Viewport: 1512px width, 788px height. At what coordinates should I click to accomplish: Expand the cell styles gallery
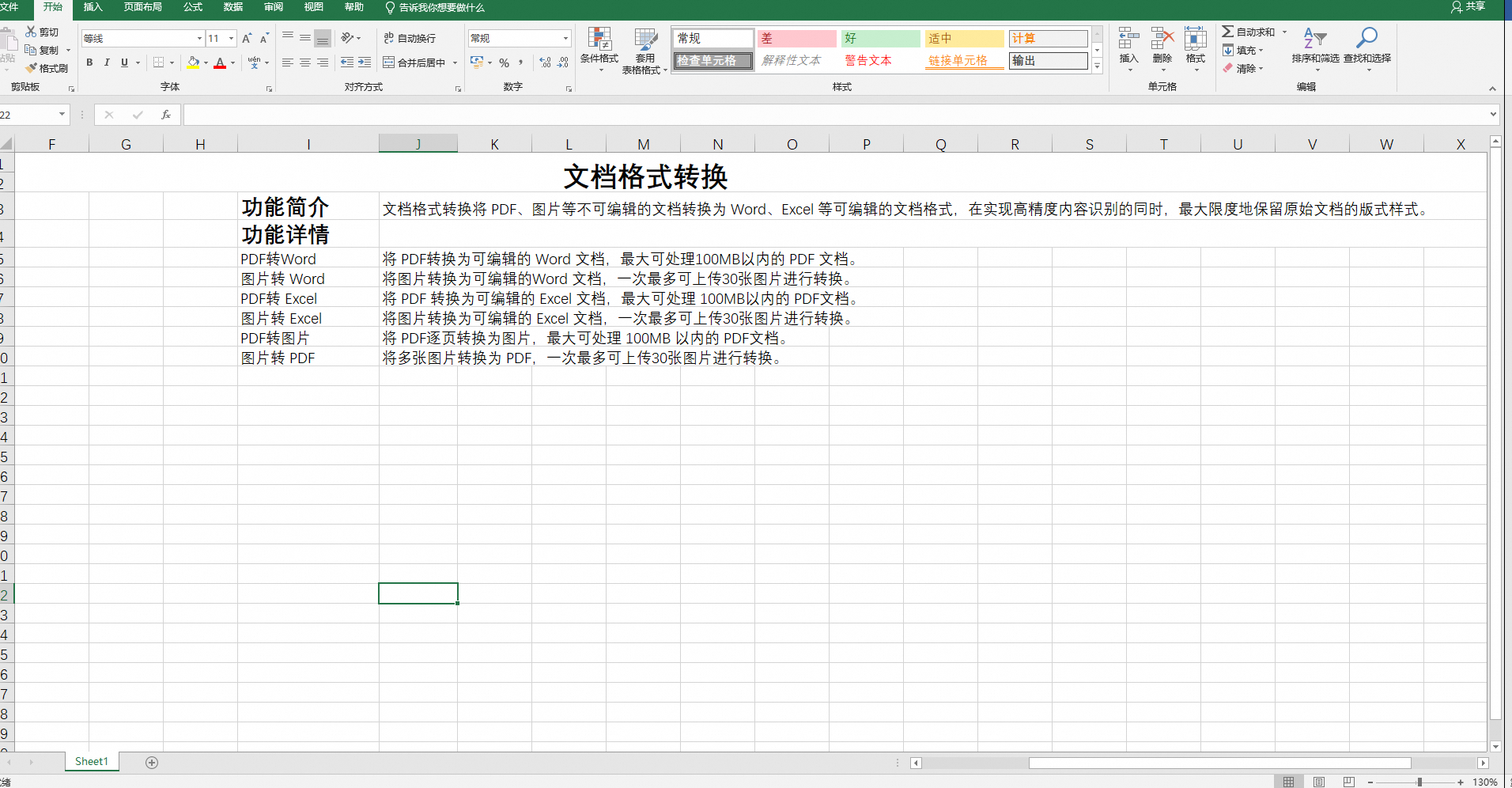1097,66
